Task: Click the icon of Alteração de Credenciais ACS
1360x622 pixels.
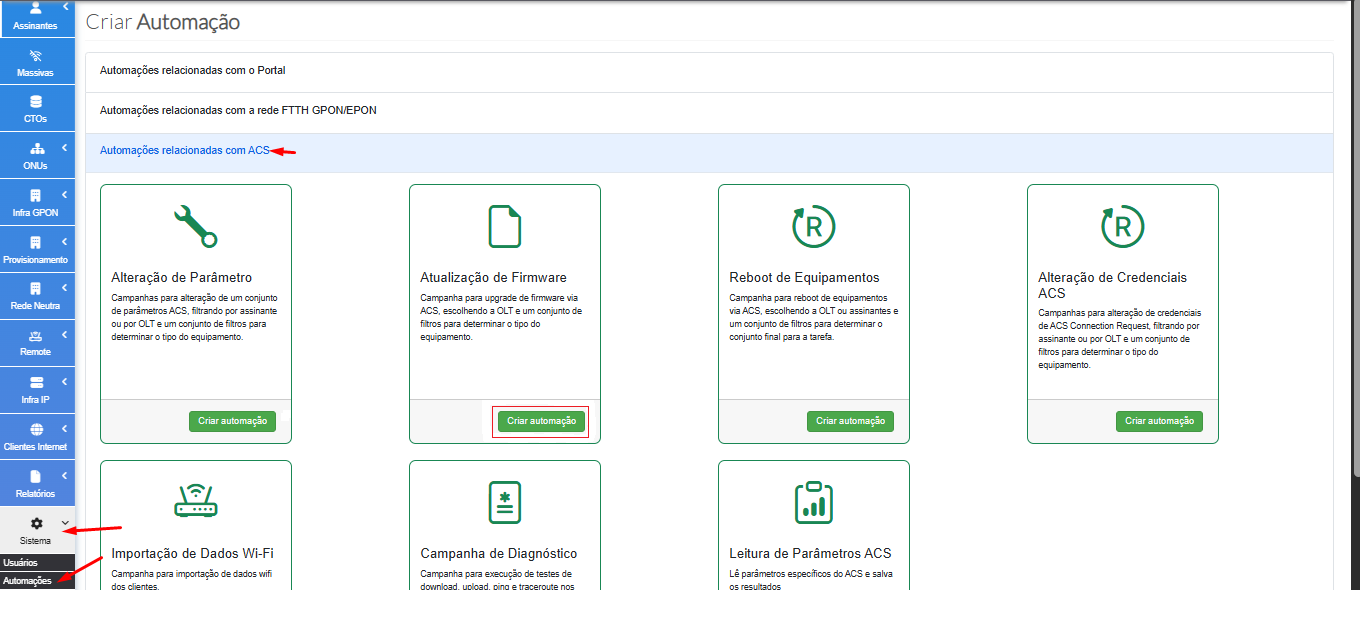Action: 1122,226
